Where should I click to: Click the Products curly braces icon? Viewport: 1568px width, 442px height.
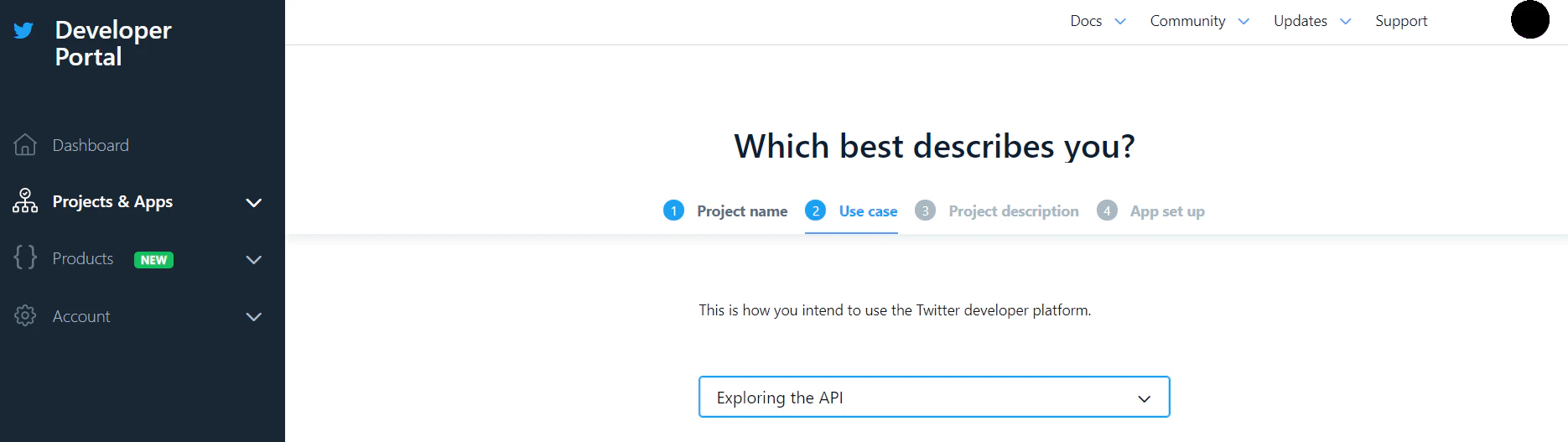click(x=25, y=257)
